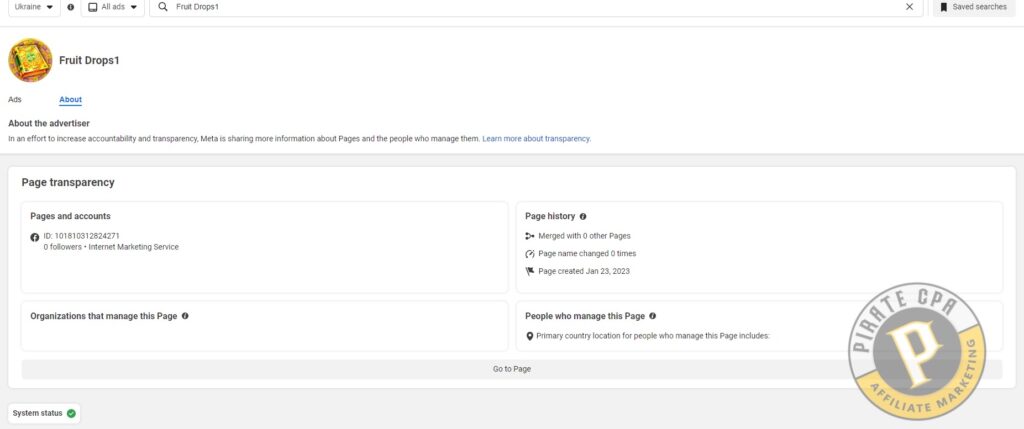Click the green System status checkmark
Screen dimensions: 1024x429
71,413
